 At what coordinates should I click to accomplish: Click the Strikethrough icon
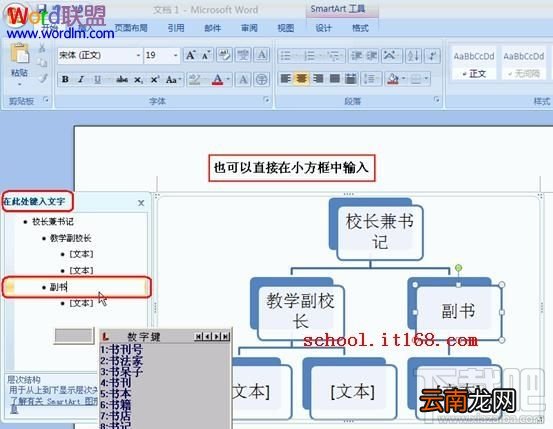click(122, 80)
